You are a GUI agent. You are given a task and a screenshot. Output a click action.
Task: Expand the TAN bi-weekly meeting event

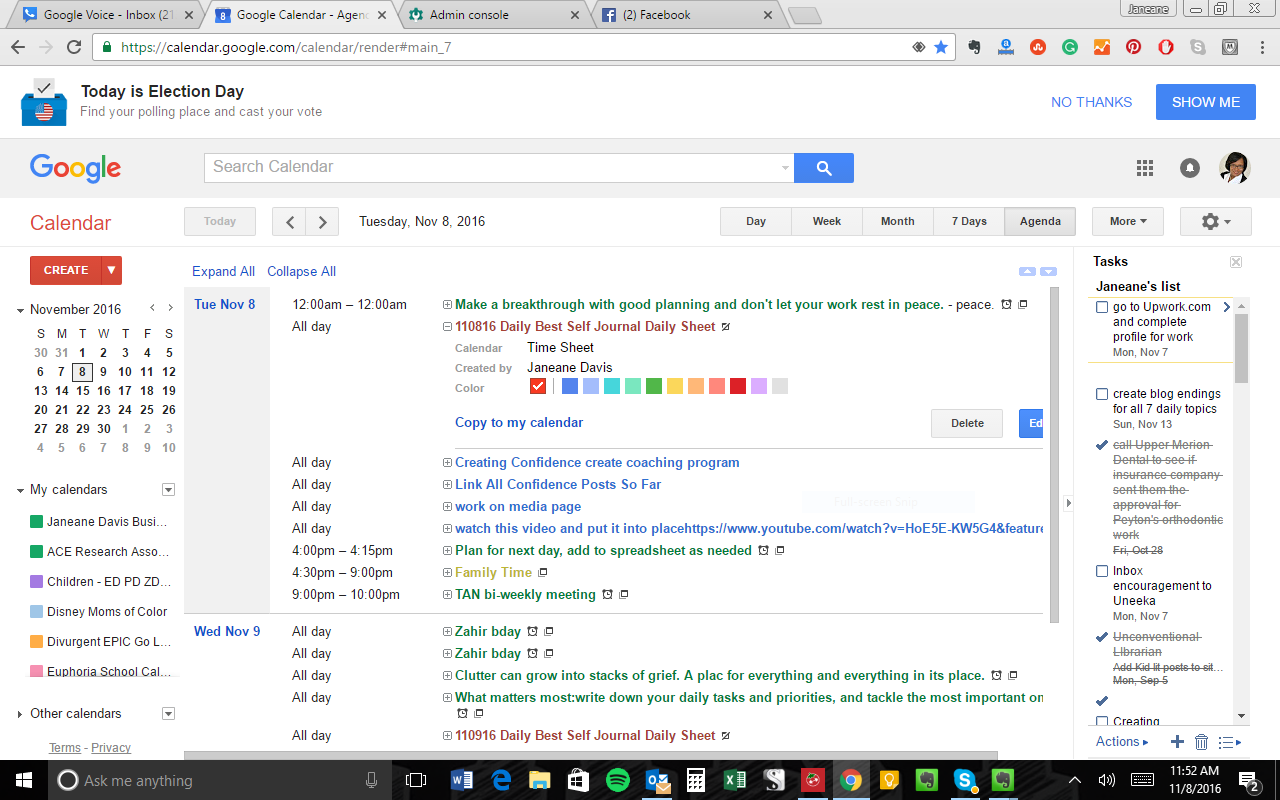pos(447,595)
